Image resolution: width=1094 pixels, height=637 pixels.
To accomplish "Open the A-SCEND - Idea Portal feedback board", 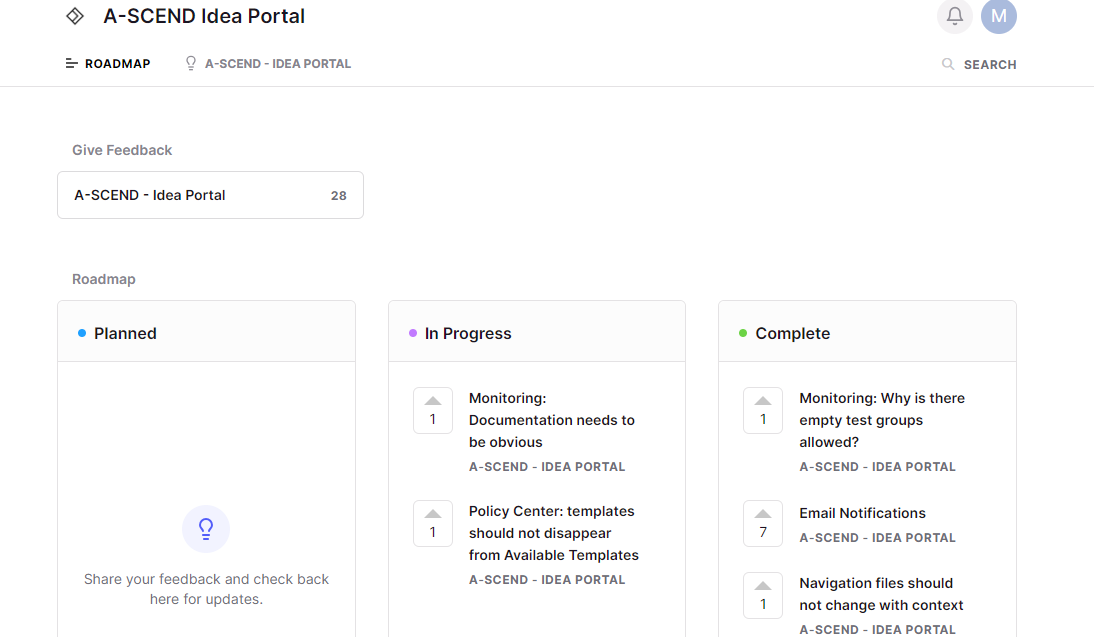I will pyautogui.click(x=210, y=194).
